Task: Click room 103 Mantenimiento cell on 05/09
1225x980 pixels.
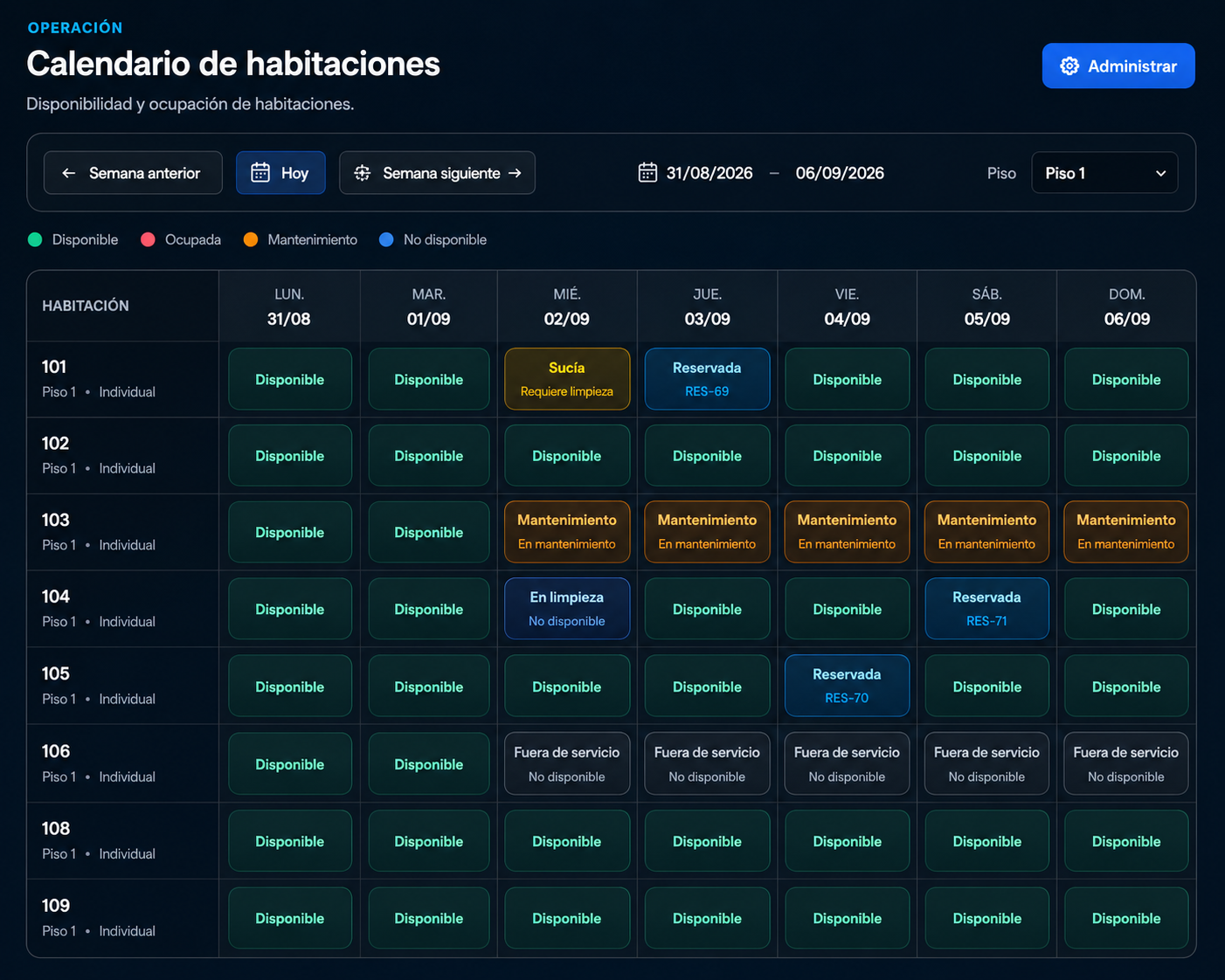Action: [987, 532]
